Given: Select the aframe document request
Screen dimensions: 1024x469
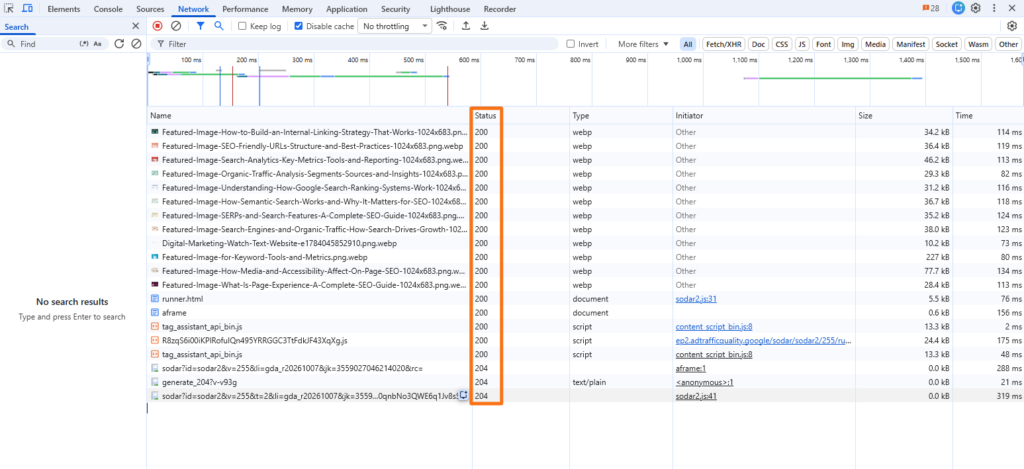Looking at the screenshot, I should [x=585, y=313].
